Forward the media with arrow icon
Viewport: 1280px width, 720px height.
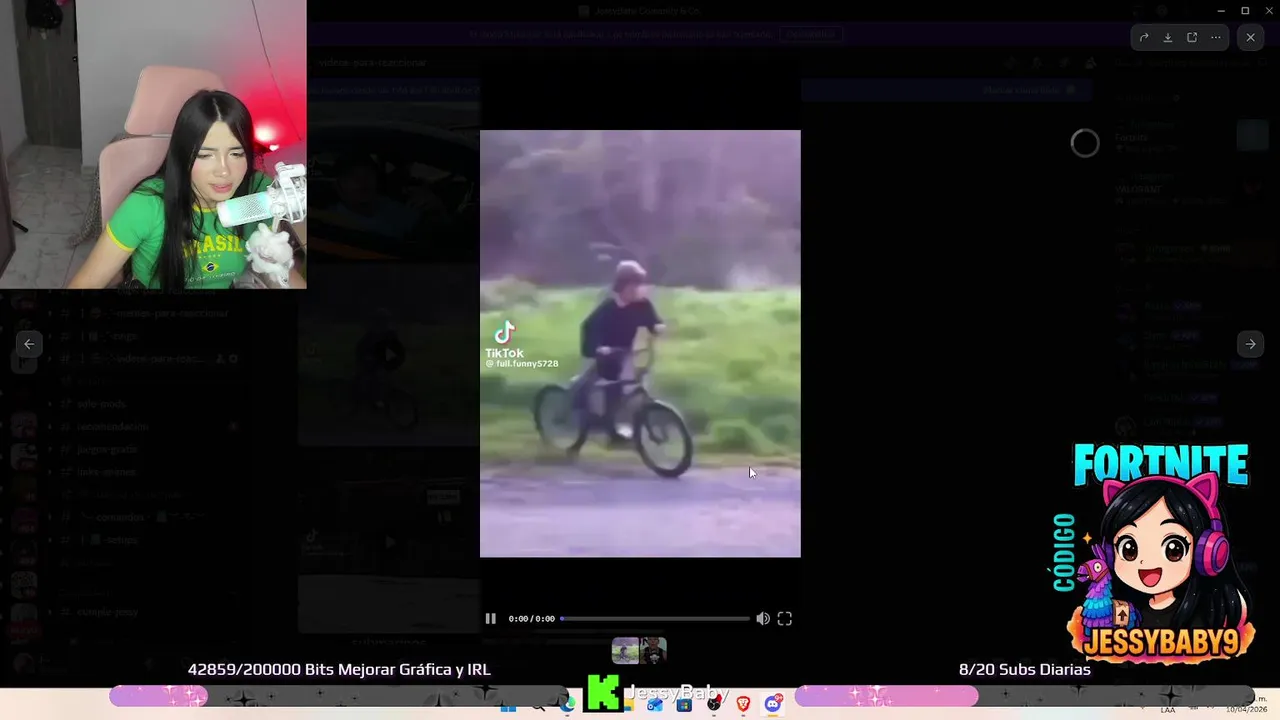coord(1144,38)
